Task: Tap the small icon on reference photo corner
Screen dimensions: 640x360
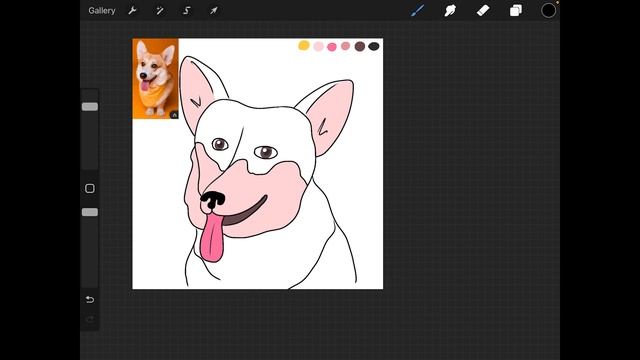Action: click(174, 115)
